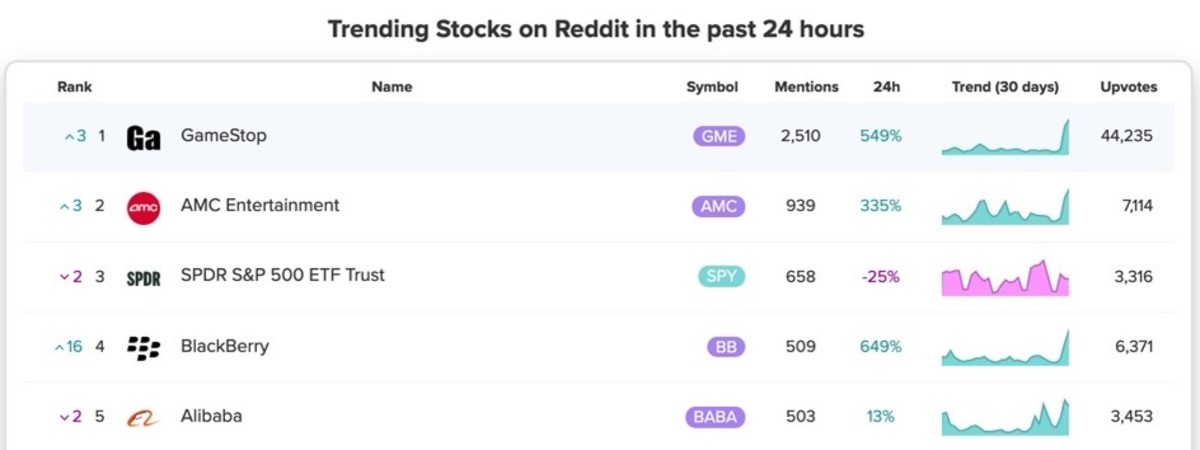
Task: View GameStop 30-day trend sparkline
Action: click(x=1005, y=137)
